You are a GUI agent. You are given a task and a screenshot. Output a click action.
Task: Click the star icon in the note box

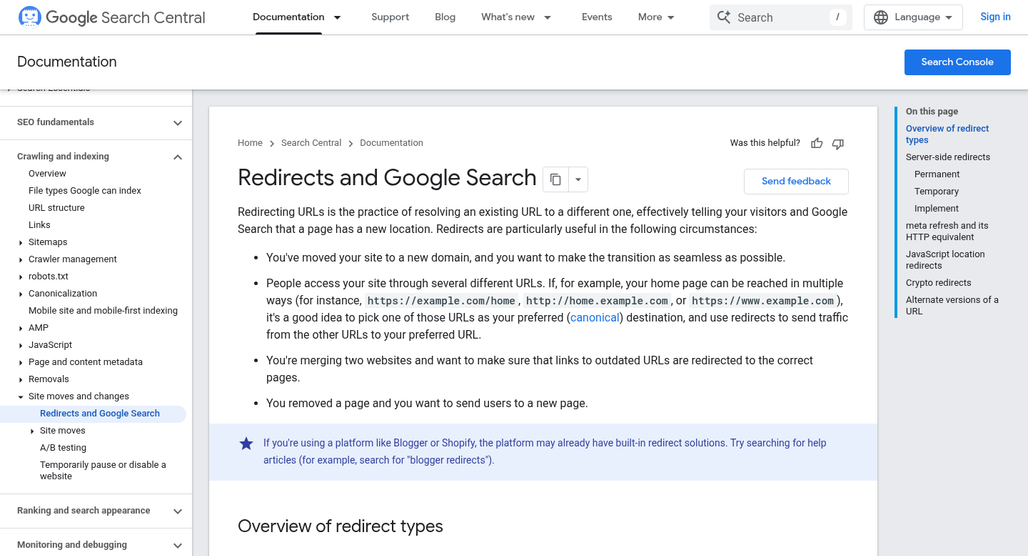[246, 444]
